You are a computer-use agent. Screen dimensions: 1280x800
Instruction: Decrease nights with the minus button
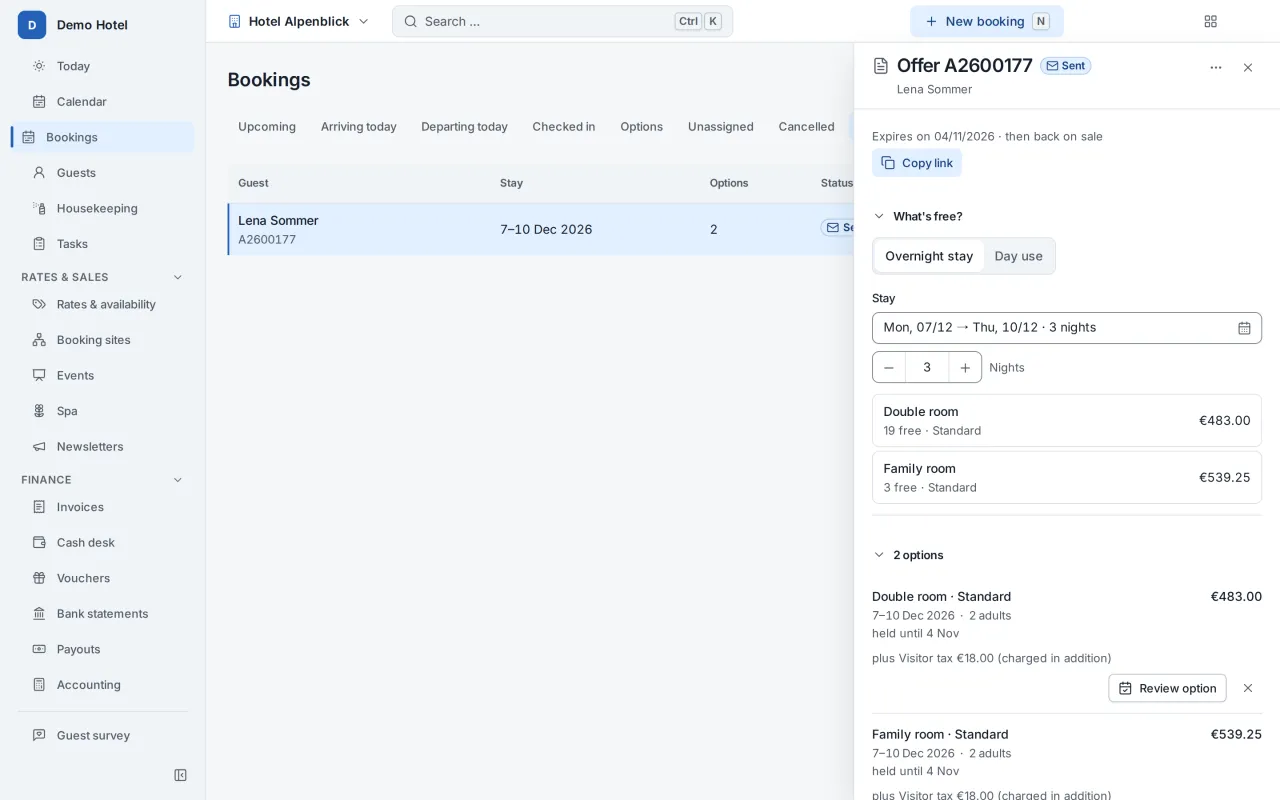[889, 367]
